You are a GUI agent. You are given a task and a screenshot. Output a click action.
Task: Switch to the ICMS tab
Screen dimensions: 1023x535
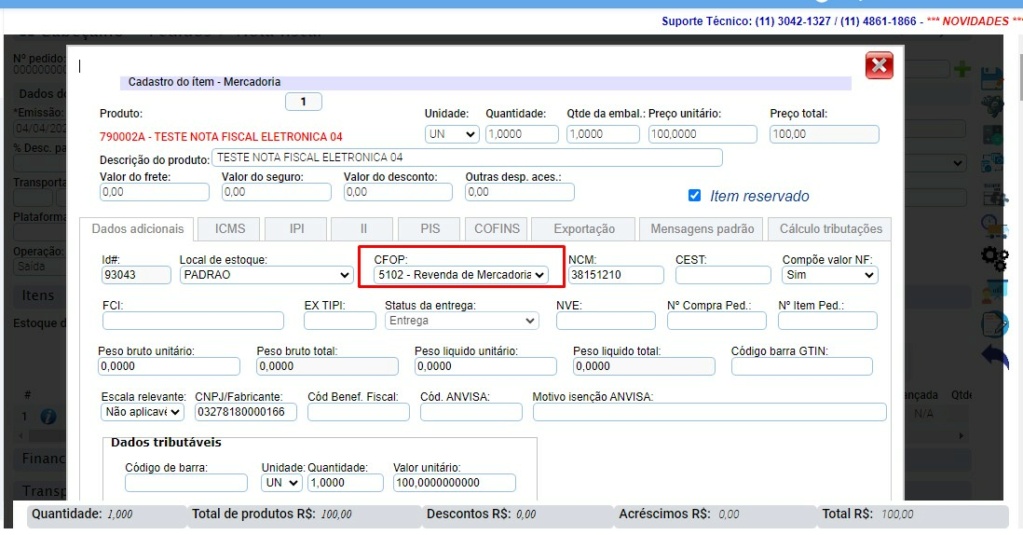230,229
